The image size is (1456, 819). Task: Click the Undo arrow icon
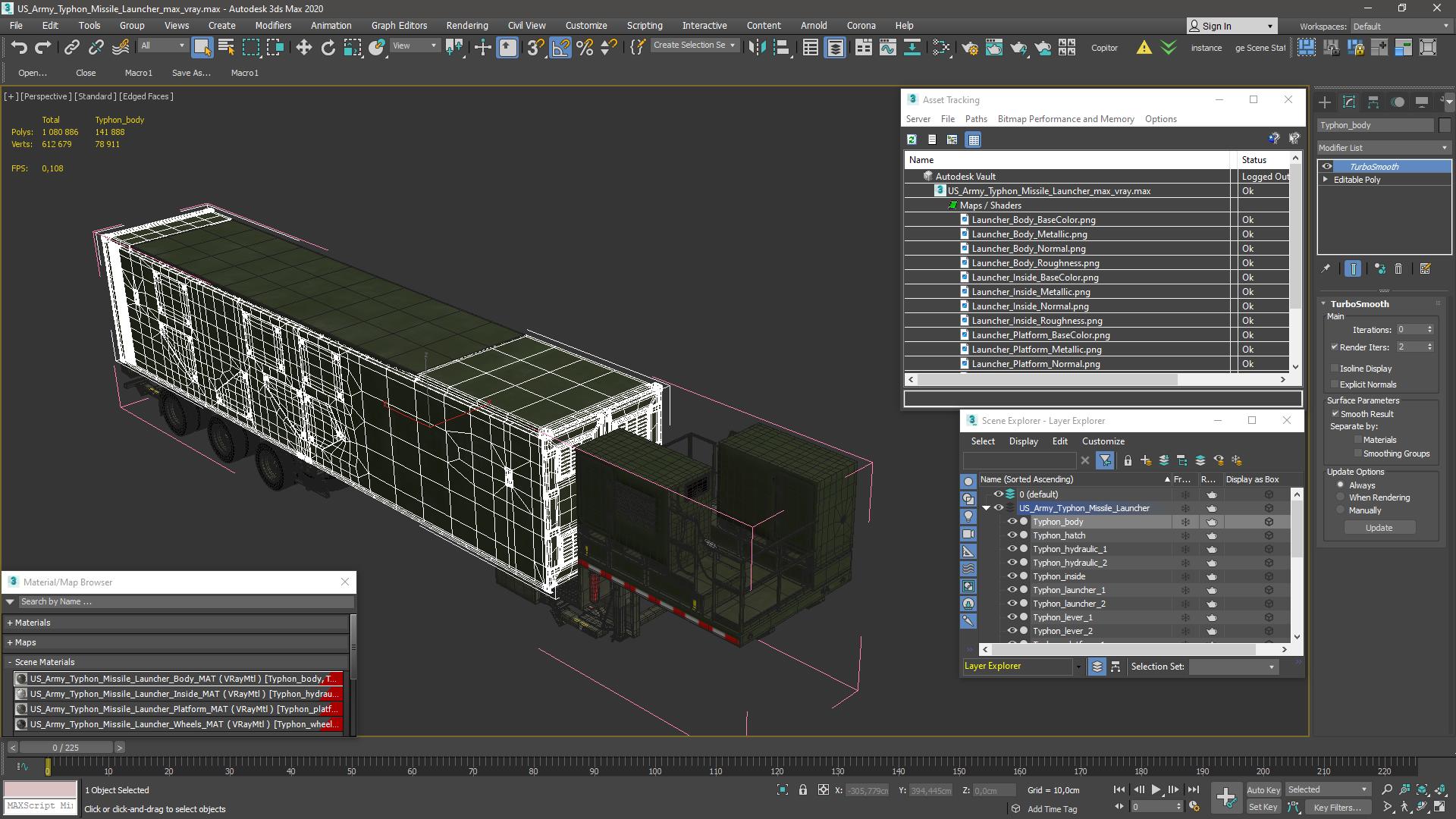19,47
